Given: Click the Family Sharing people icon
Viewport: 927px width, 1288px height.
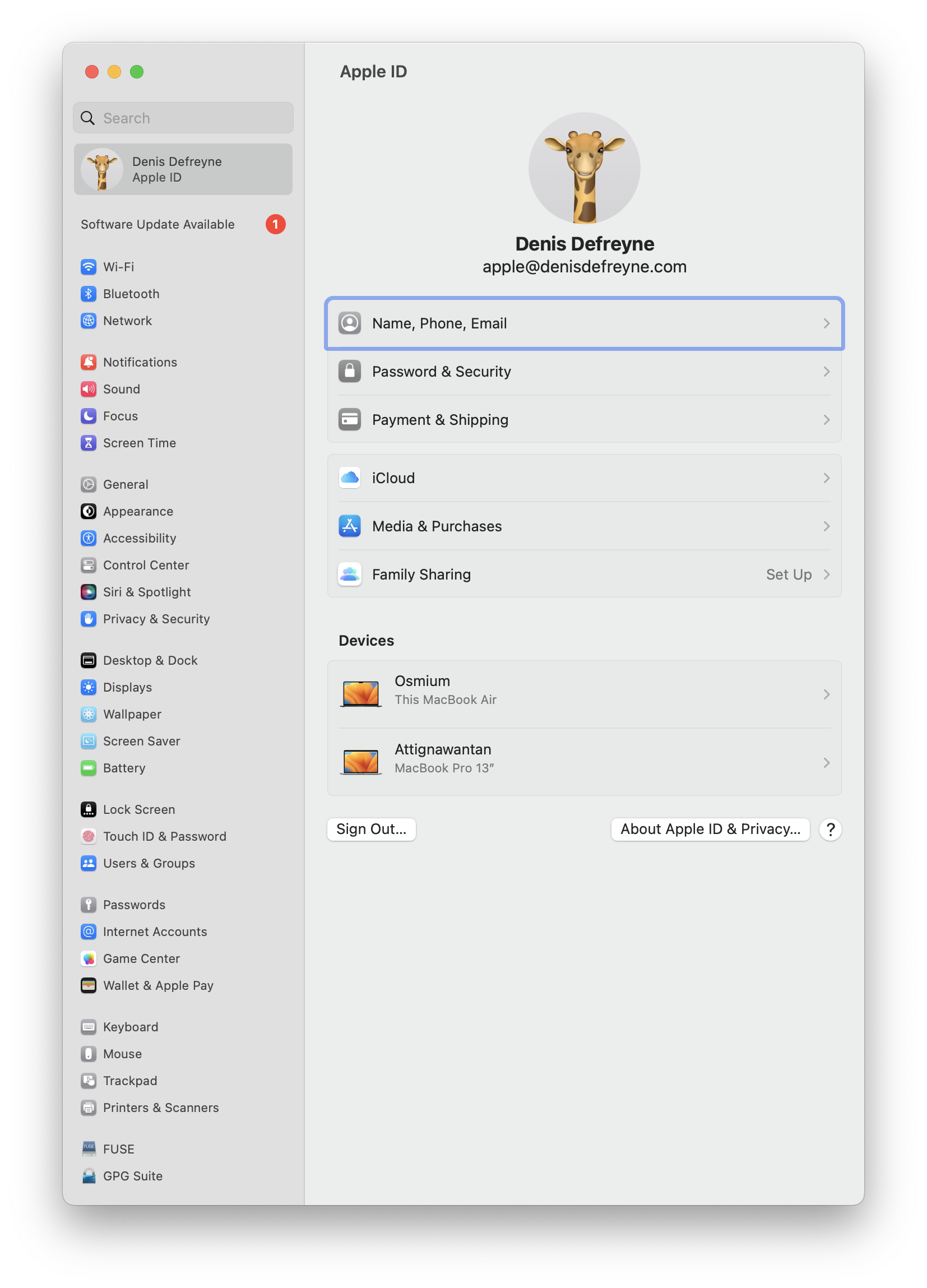Looking at the screenshot, I should [x=350, y=574].
